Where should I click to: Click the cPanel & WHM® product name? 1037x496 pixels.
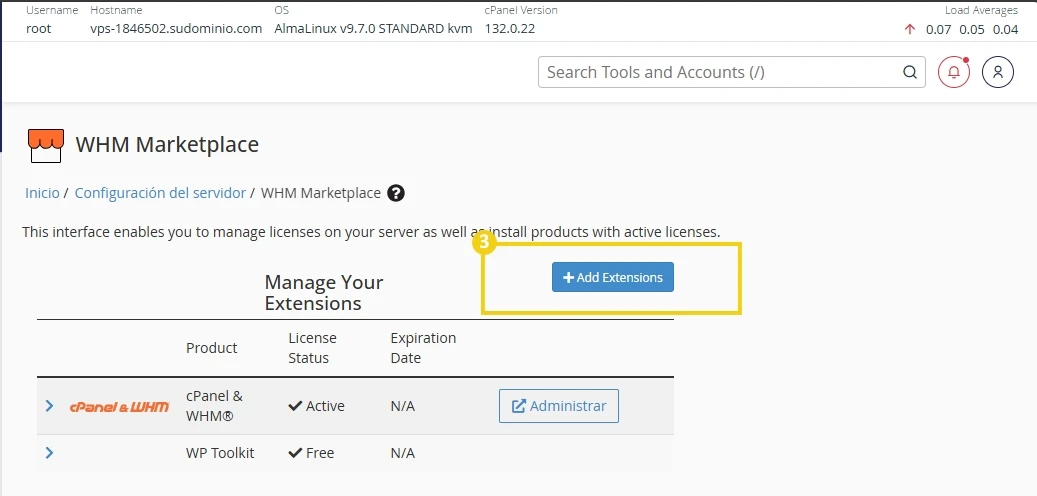[x=214, y=406]
